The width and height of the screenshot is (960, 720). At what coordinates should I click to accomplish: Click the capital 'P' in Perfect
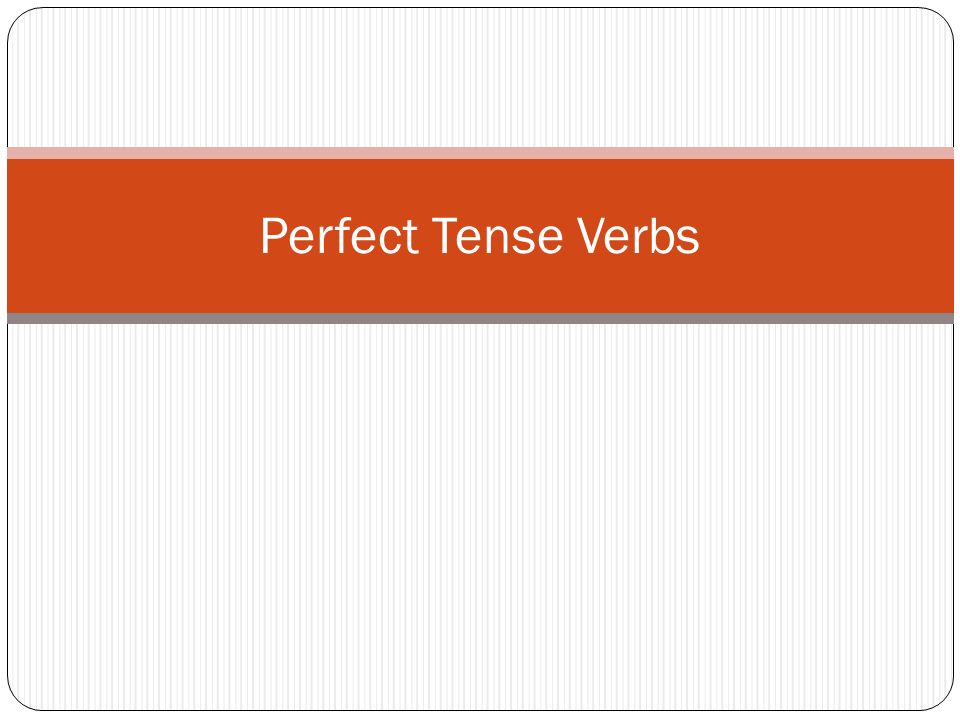click(273, 236)
